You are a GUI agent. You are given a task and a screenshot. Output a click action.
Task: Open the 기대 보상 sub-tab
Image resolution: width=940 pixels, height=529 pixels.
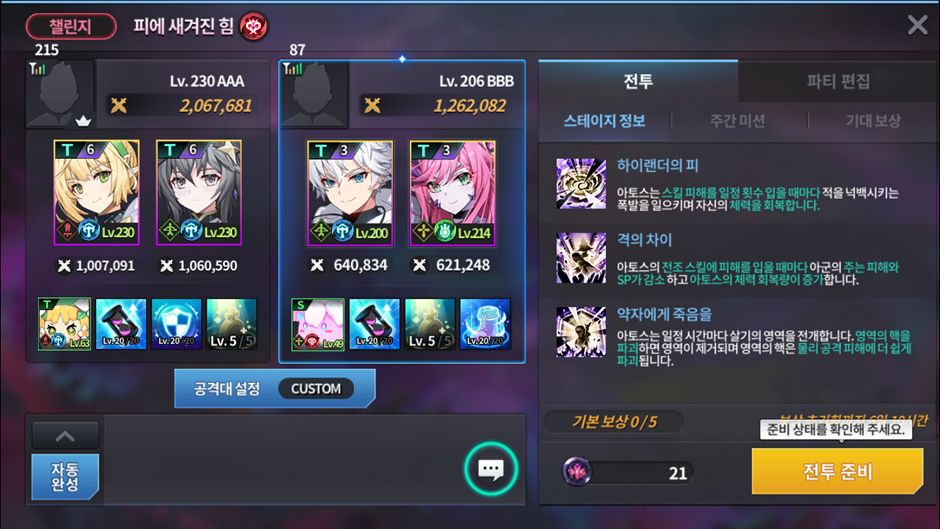point(873,121)
